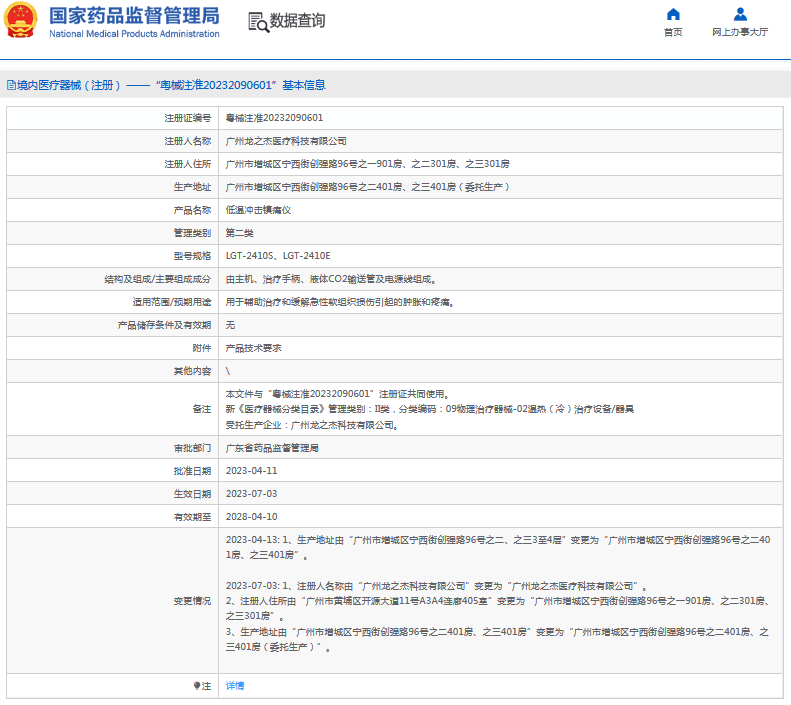Screen dimensions: 791x705
Task: Click the 注册人住所 field label
Action: tap(188, 164)
